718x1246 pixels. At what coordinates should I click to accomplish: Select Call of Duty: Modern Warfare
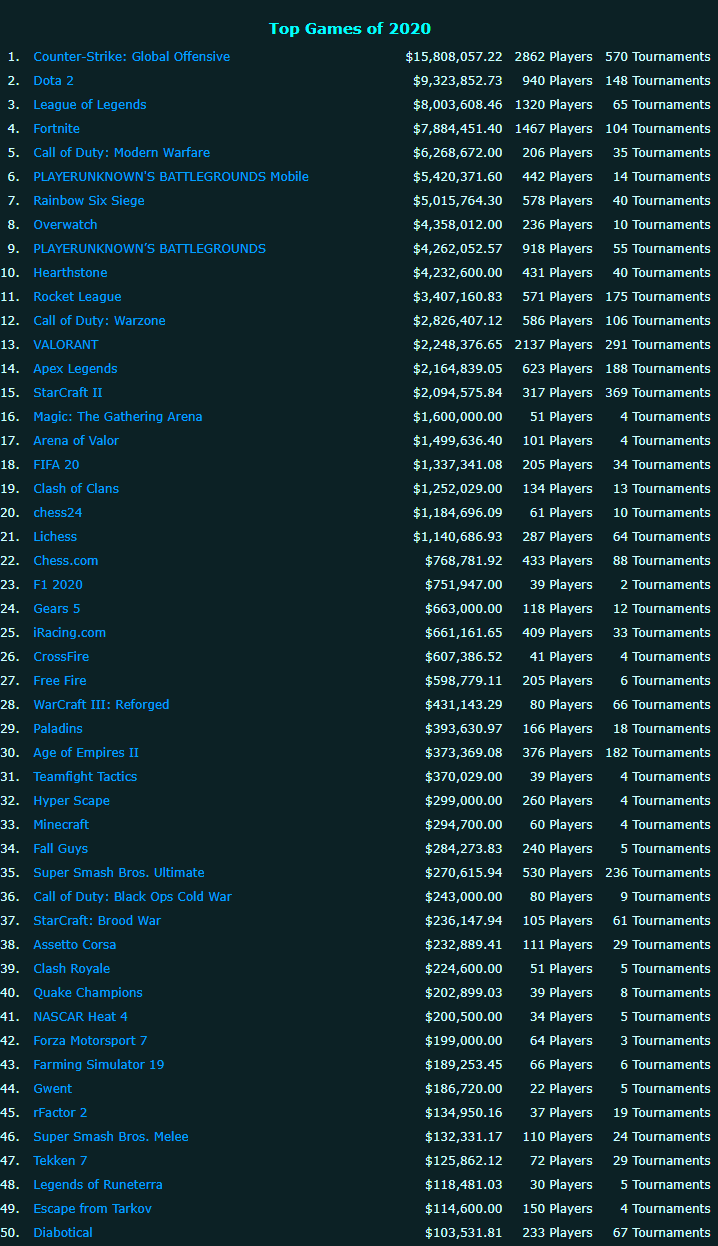(x=121, y=153)
